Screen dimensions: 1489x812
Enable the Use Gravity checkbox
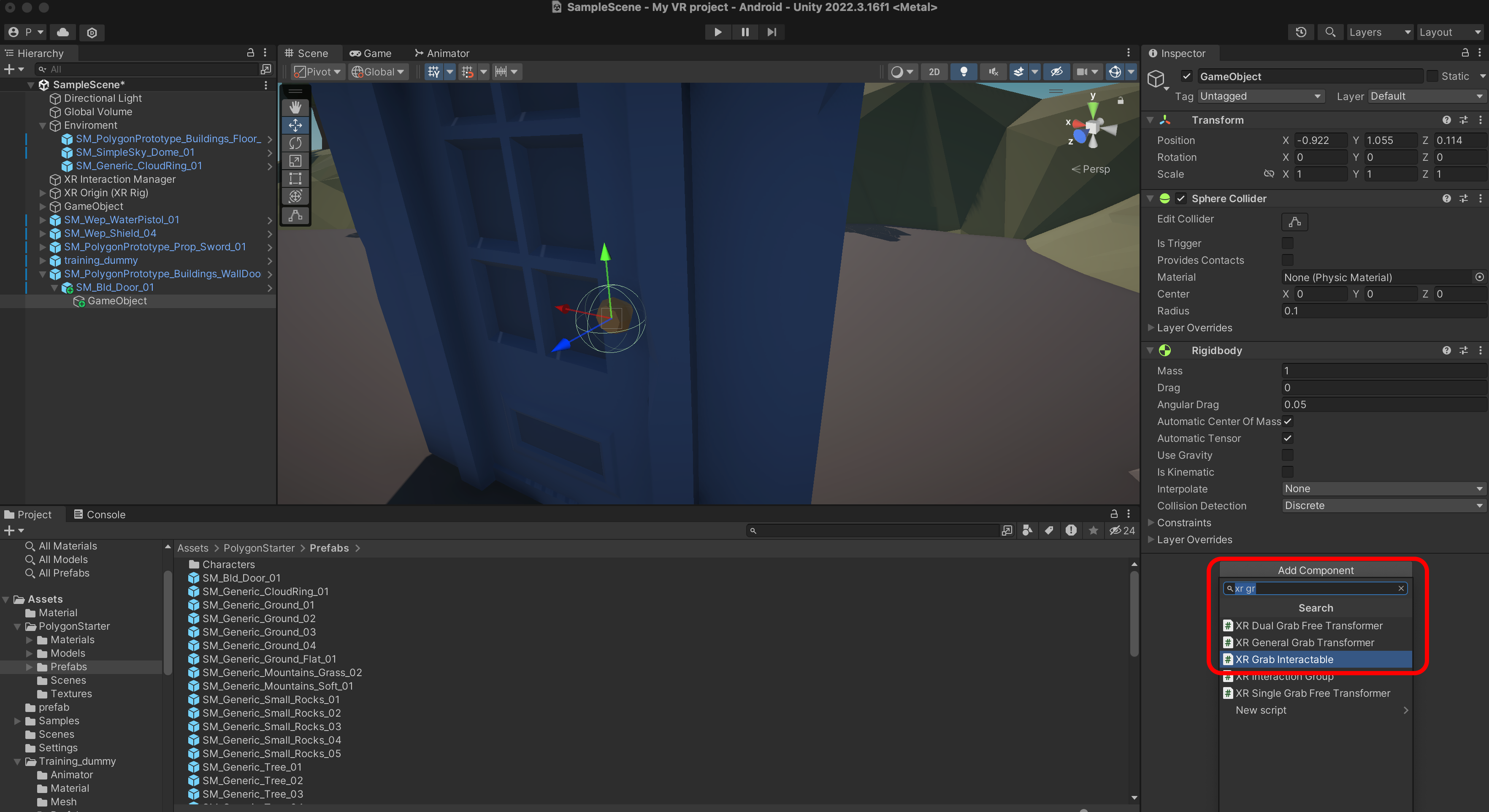click(1288, 455)
